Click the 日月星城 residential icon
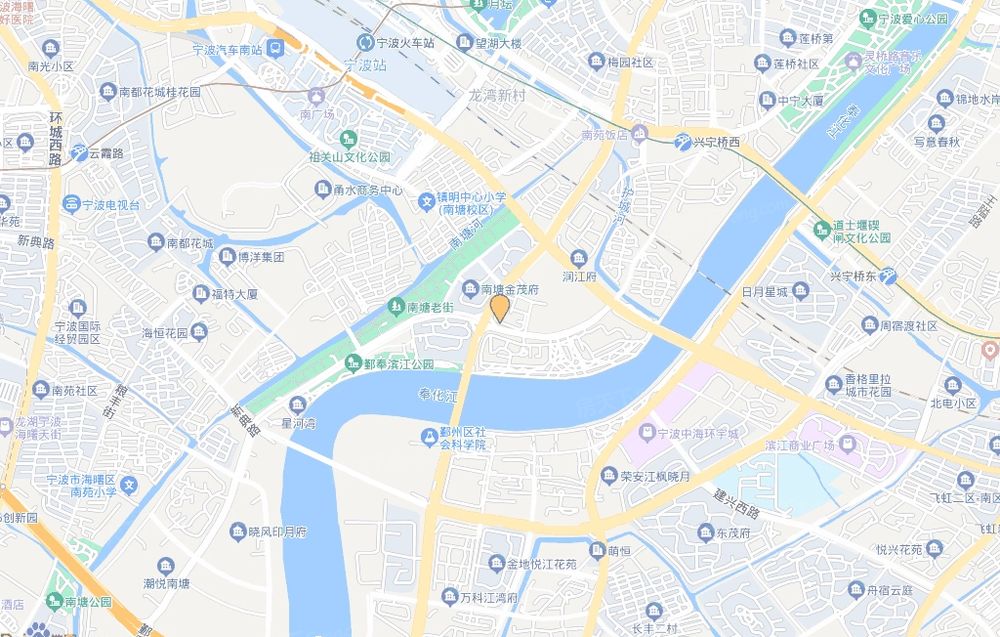 [x=800, y=292]
